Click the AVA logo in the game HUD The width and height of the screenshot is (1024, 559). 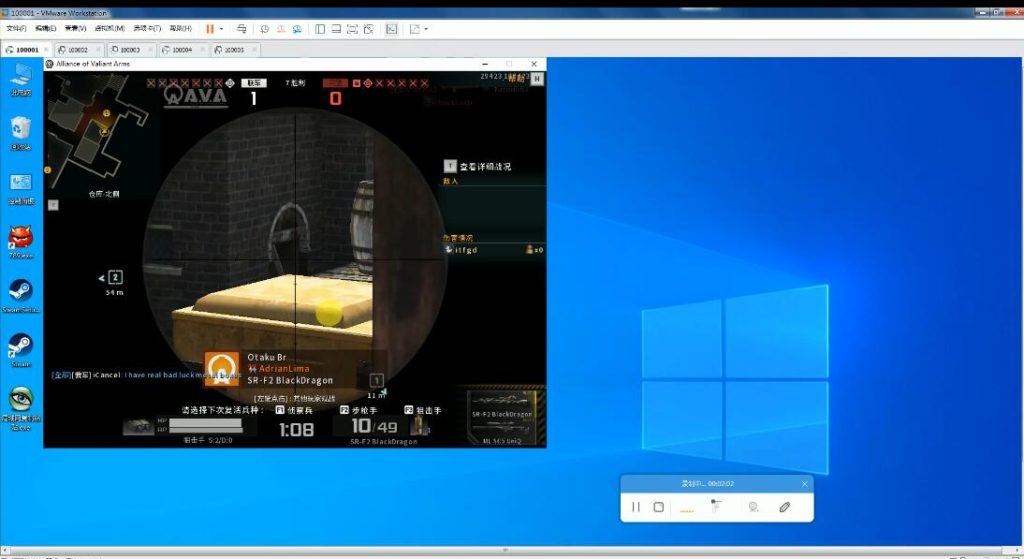coord(196,95)
